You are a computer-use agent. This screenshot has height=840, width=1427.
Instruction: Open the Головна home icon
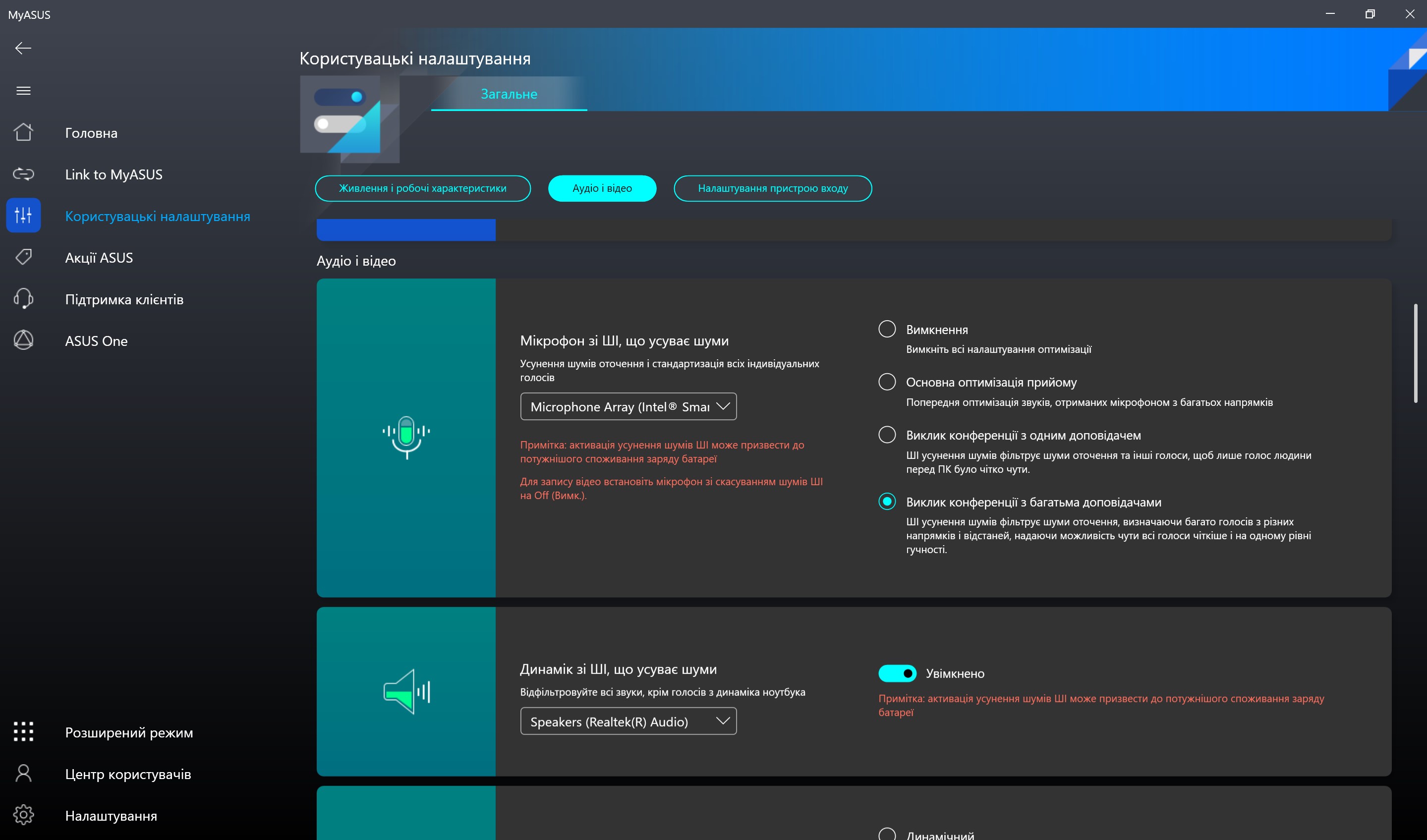[23, 132]
